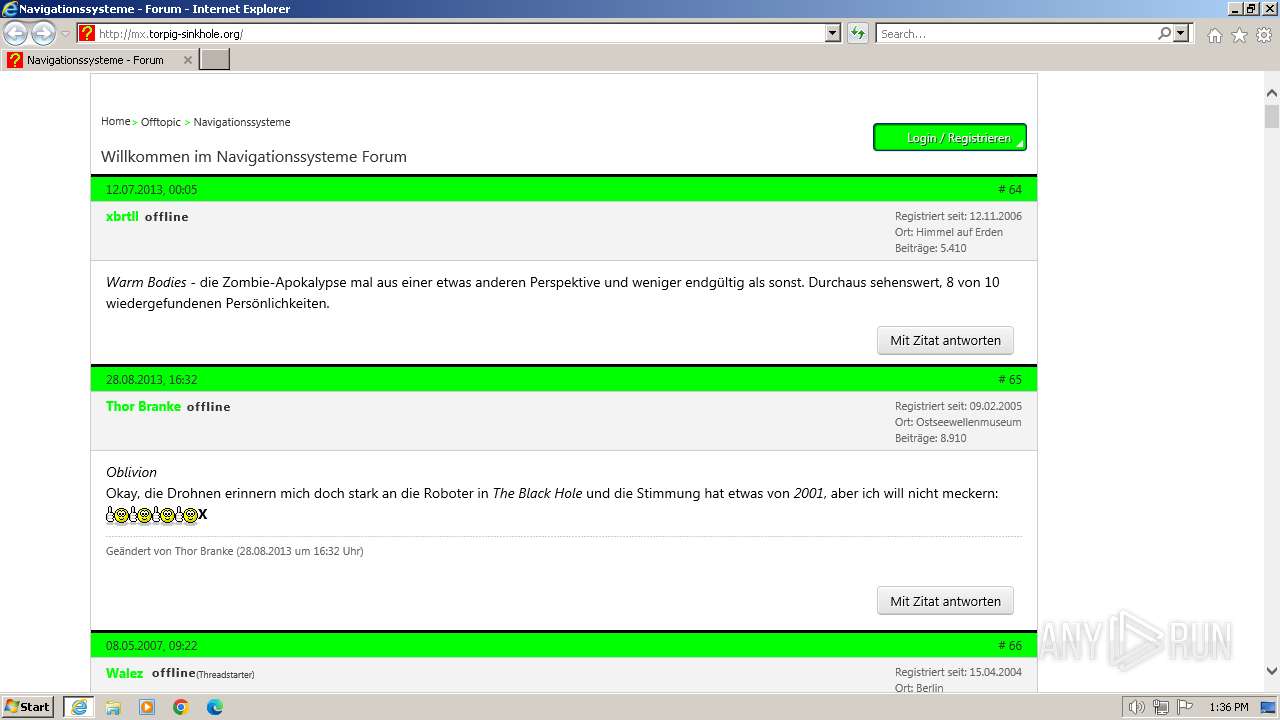Screen dimensions: 1280x720
Task: Open File Explorer from the taskbar
Action: pyautogui.click(x=113, y=707)
